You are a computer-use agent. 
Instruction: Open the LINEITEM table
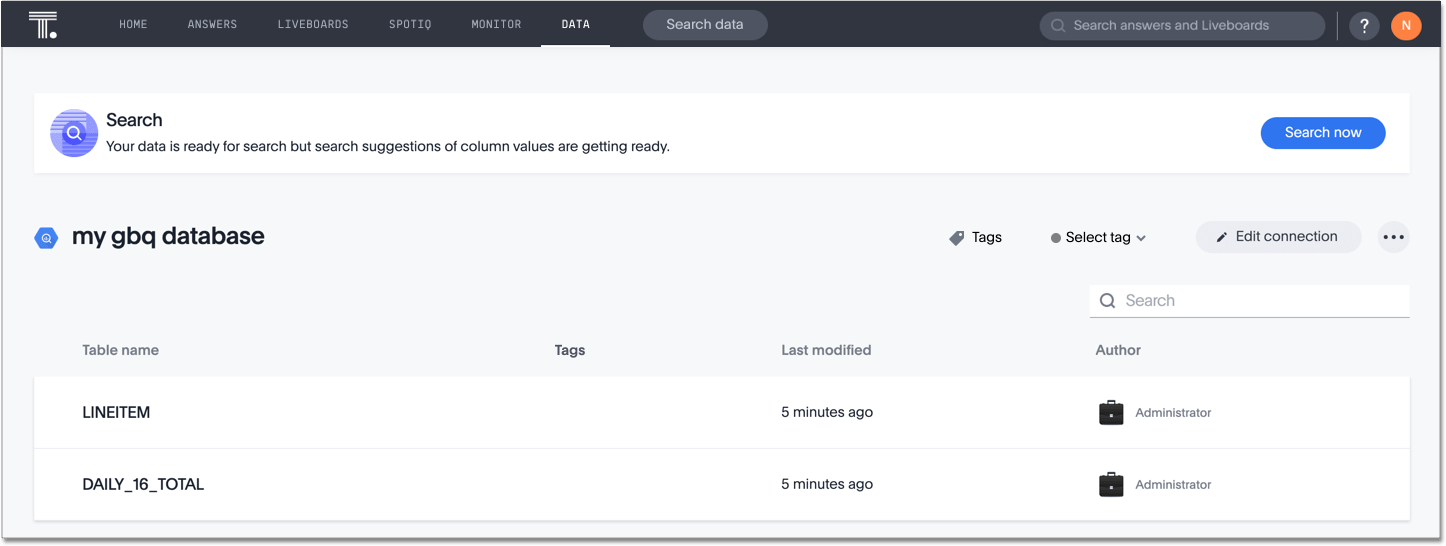tap(116, 413)
